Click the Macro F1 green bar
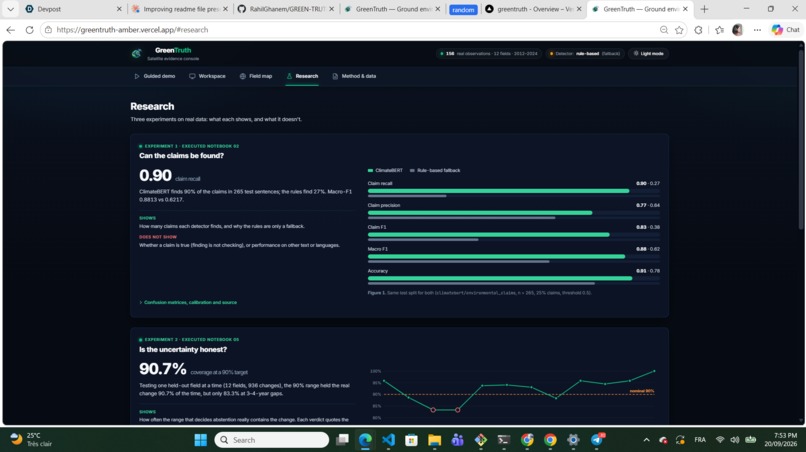 (x=496, y=257)
